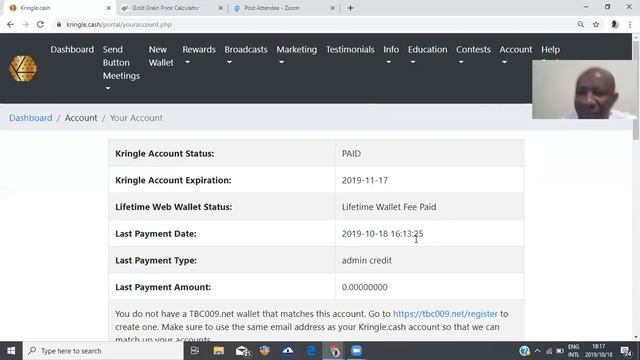
Task: Reload the page with refresh icon
Action: pyautogui.click(x=40, y=24)
